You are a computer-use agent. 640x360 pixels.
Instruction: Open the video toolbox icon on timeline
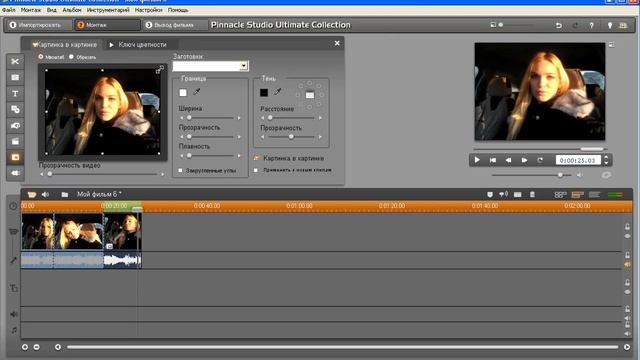(x=31, y=194)
